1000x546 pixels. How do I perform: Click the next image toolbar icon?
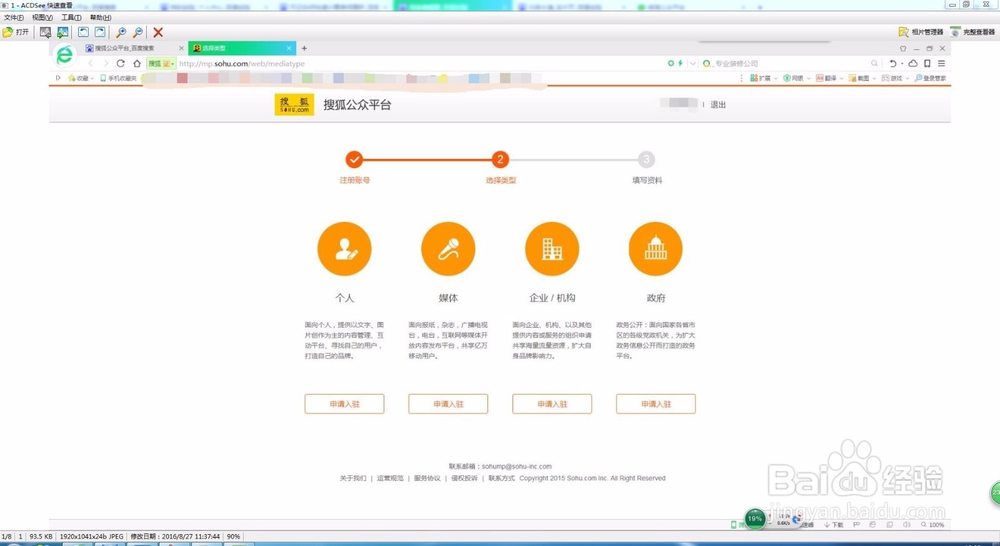(62, 32)
